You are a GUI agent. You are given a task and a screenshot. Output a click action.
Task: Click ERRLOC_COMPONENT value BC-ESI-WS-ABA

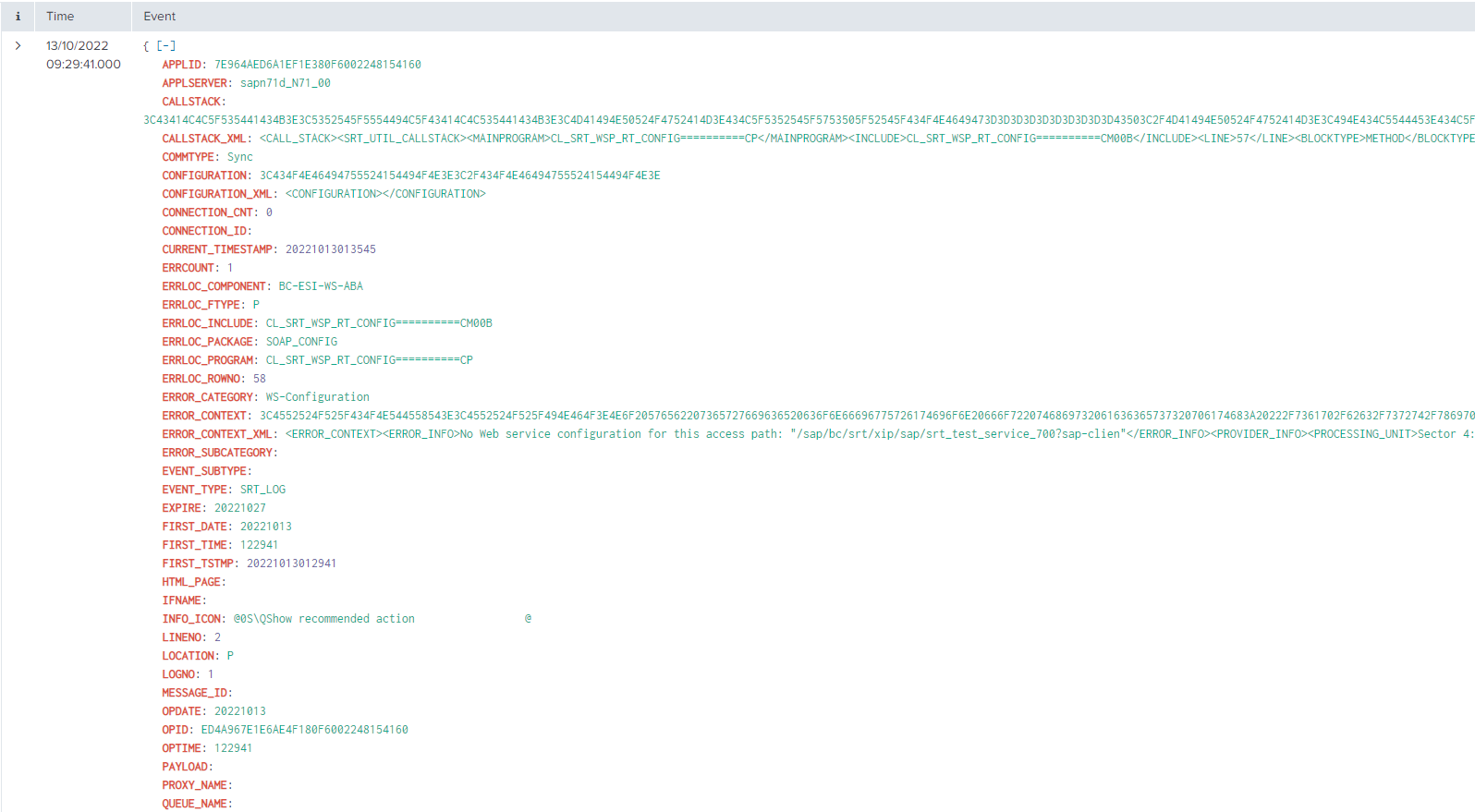pos(321,286)
